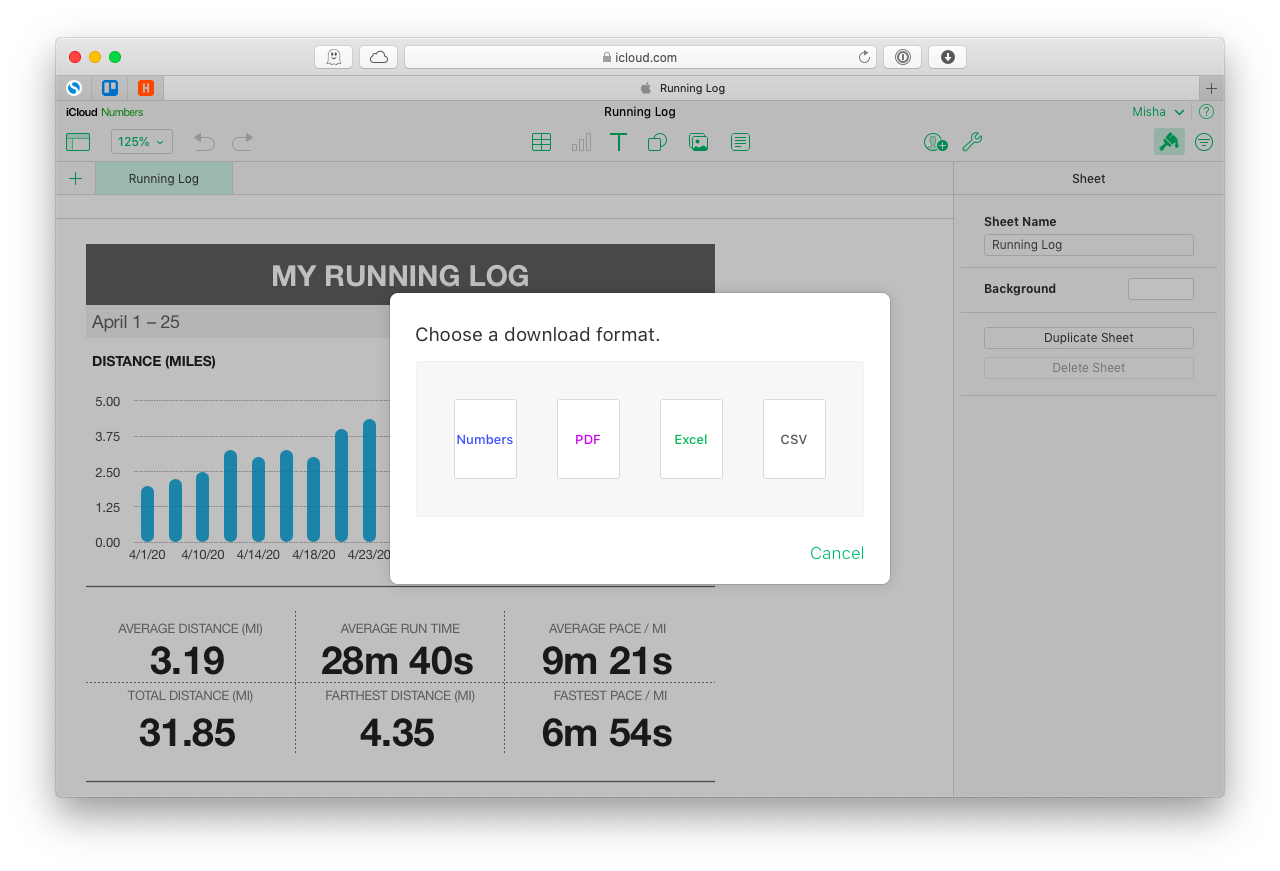Insert a text box with the T icon
Image resolution: width=1280 pixels, height=871 pixels.
pos(618,142)
